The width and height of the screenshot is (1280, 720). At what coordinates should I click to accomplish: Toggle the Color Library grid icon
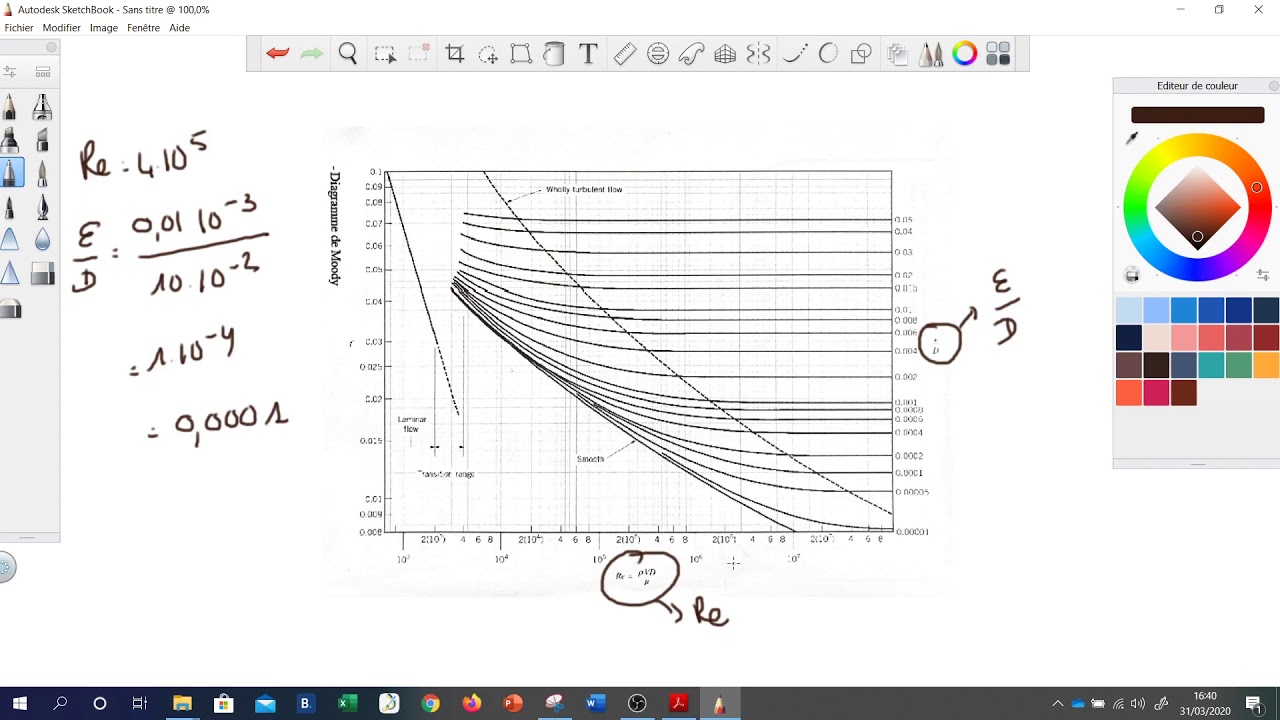tap(998, 54)
